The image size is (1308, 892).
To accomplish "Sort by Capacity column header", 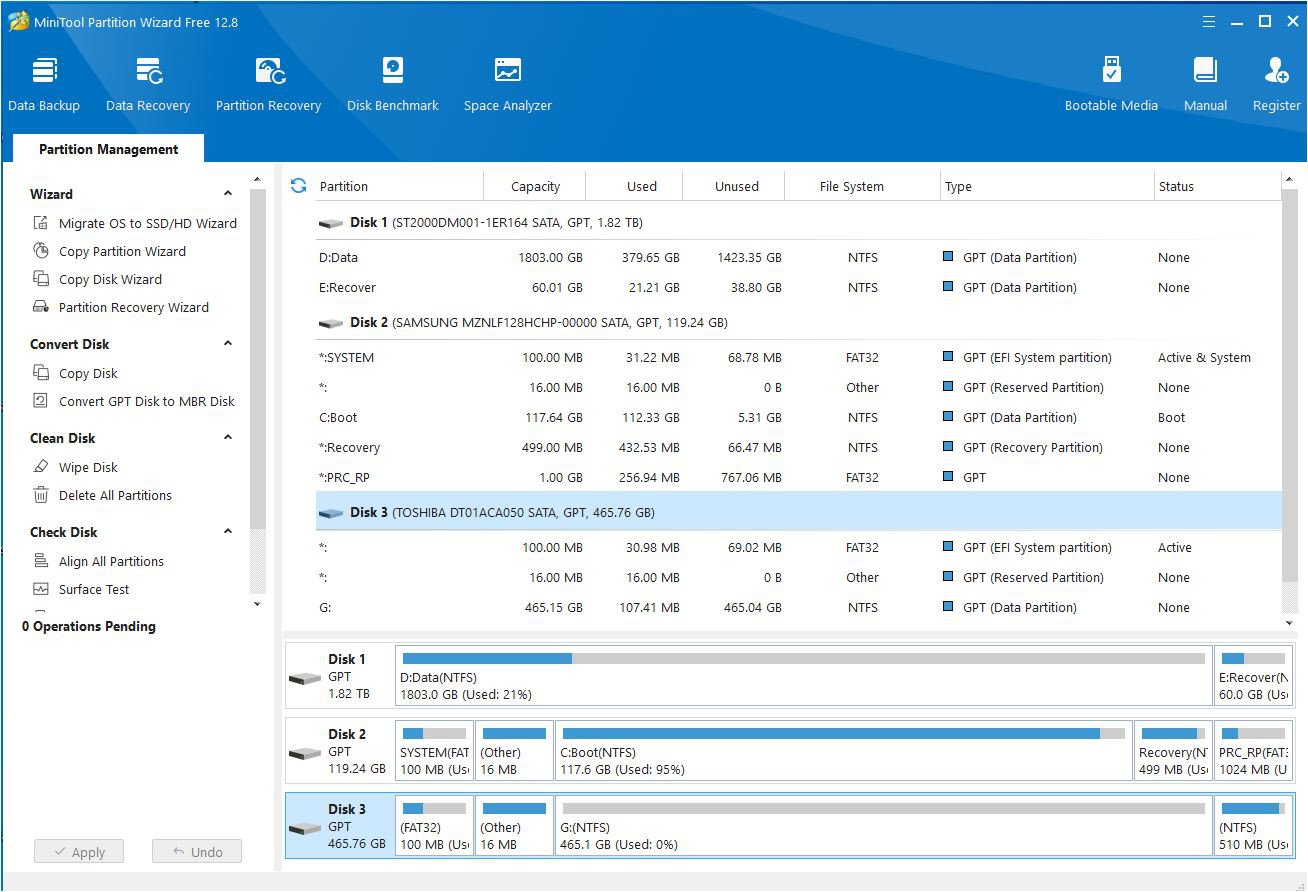I will [535, 186].
